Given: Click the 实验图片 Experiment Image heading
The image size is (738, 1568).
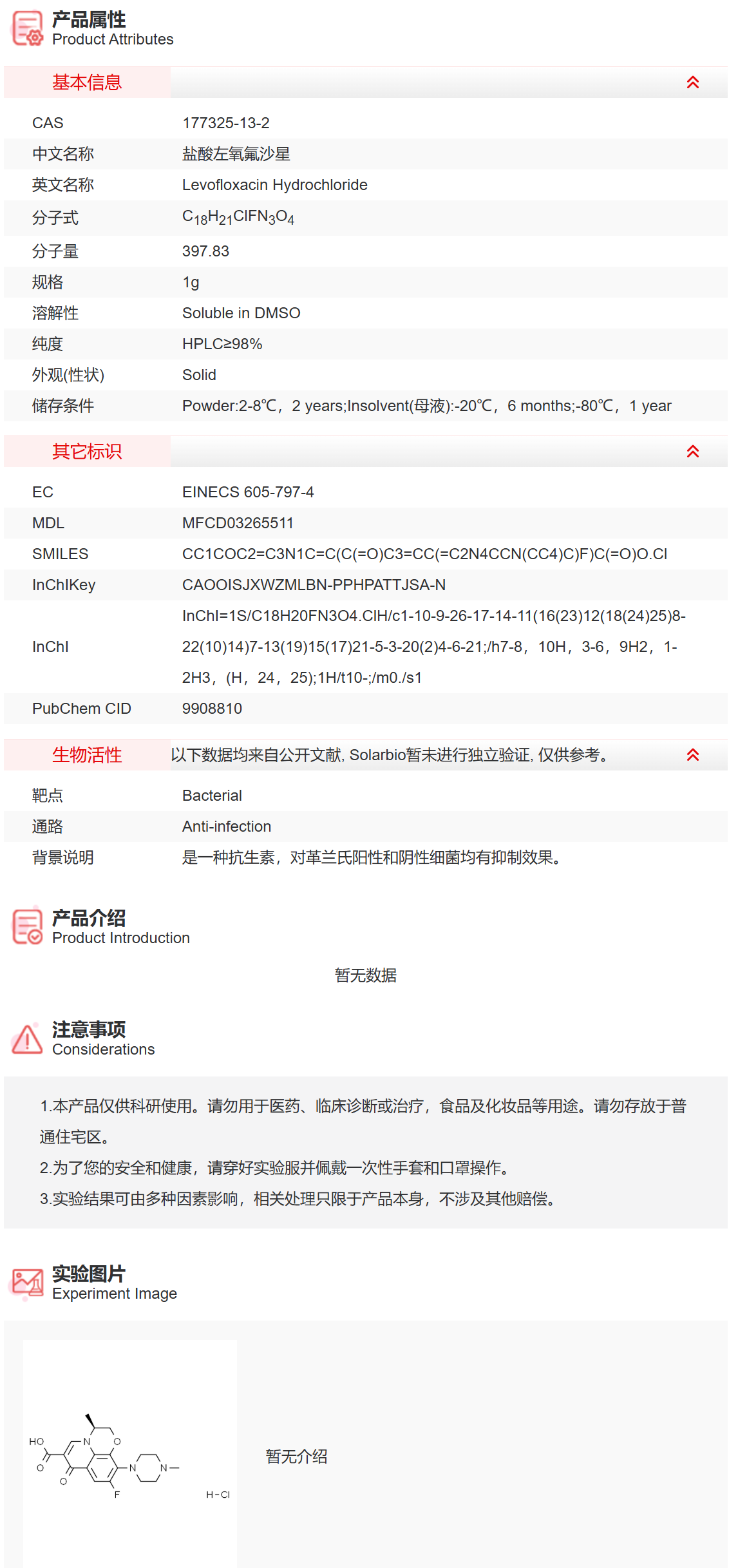Looking at the screenshot, I should pos(115,1283).
